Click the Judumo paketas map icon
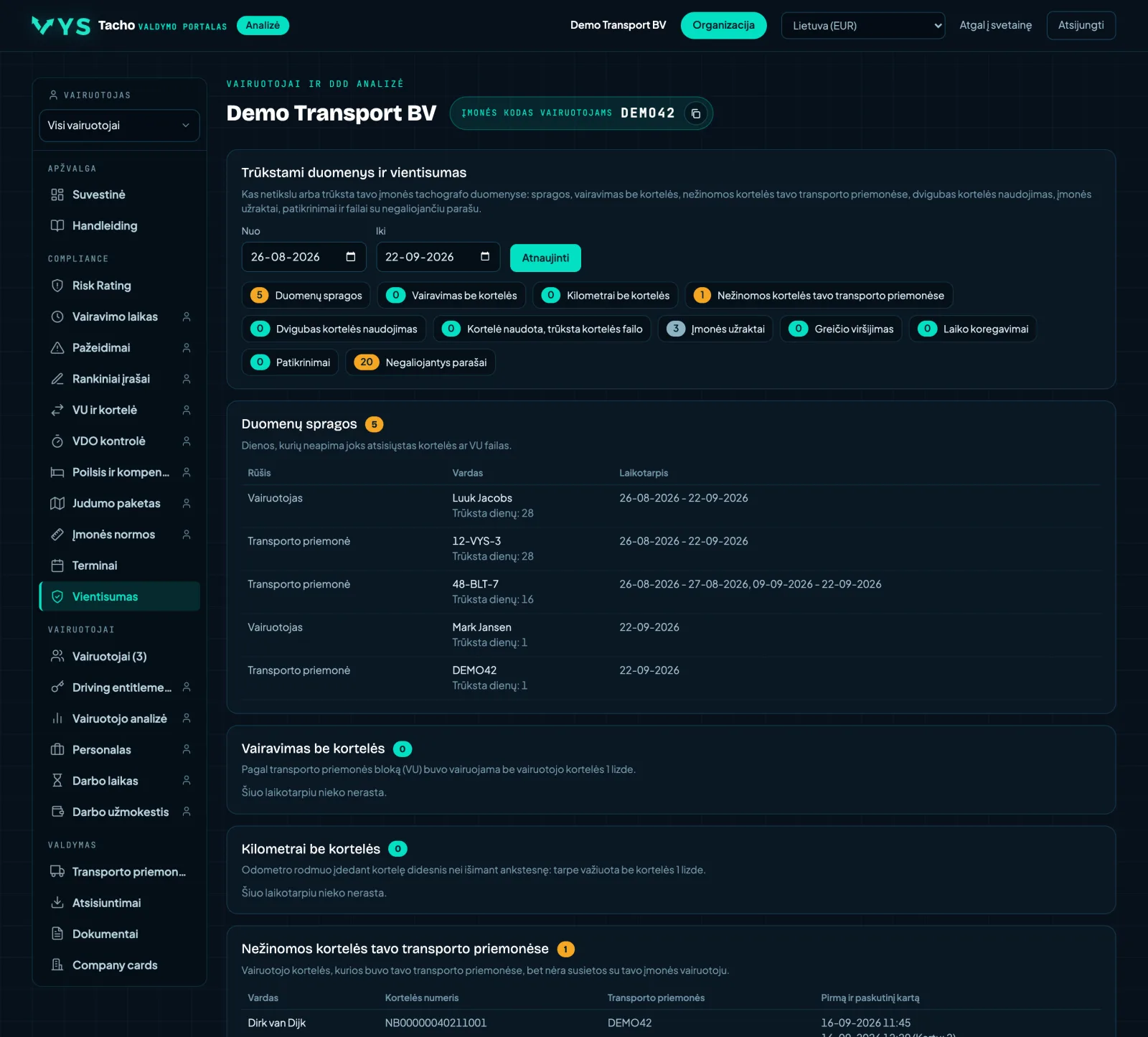Screen dimensions: 1148x1037 57,503
